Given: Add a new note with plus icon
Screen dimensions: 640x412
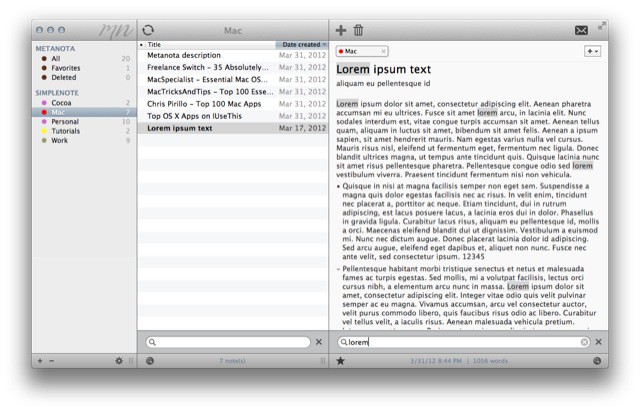Looking at the screenshot, I should 341,30.
